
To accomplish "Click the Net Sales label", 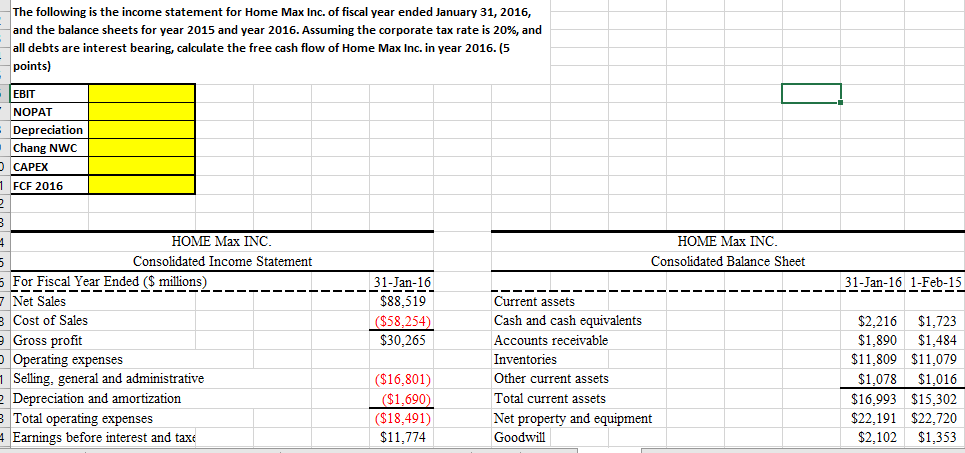I will point(40,302).
